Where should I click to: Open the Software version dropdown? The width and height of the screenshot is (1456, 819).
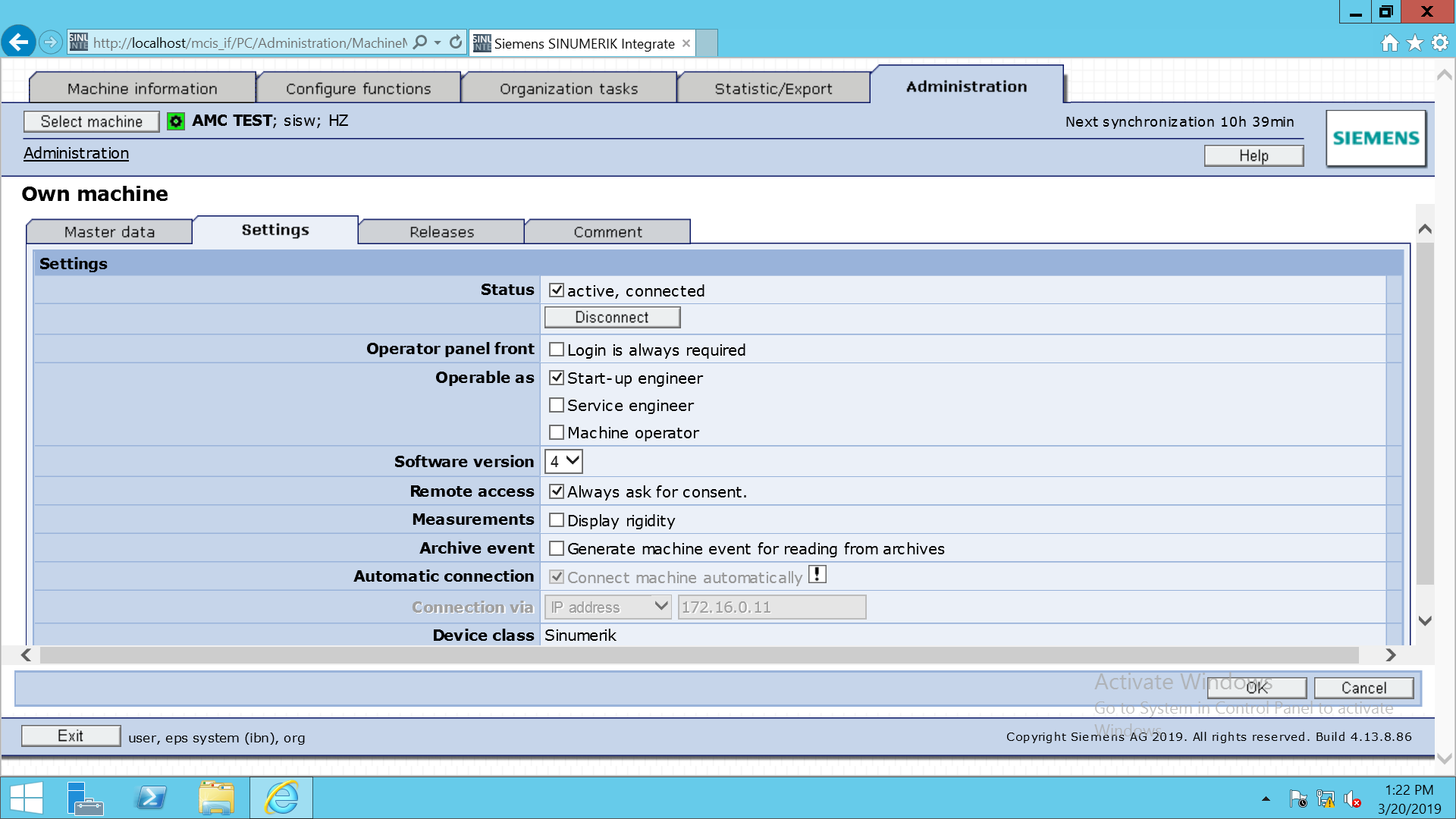pyautogui.click(x=563, y=461)
